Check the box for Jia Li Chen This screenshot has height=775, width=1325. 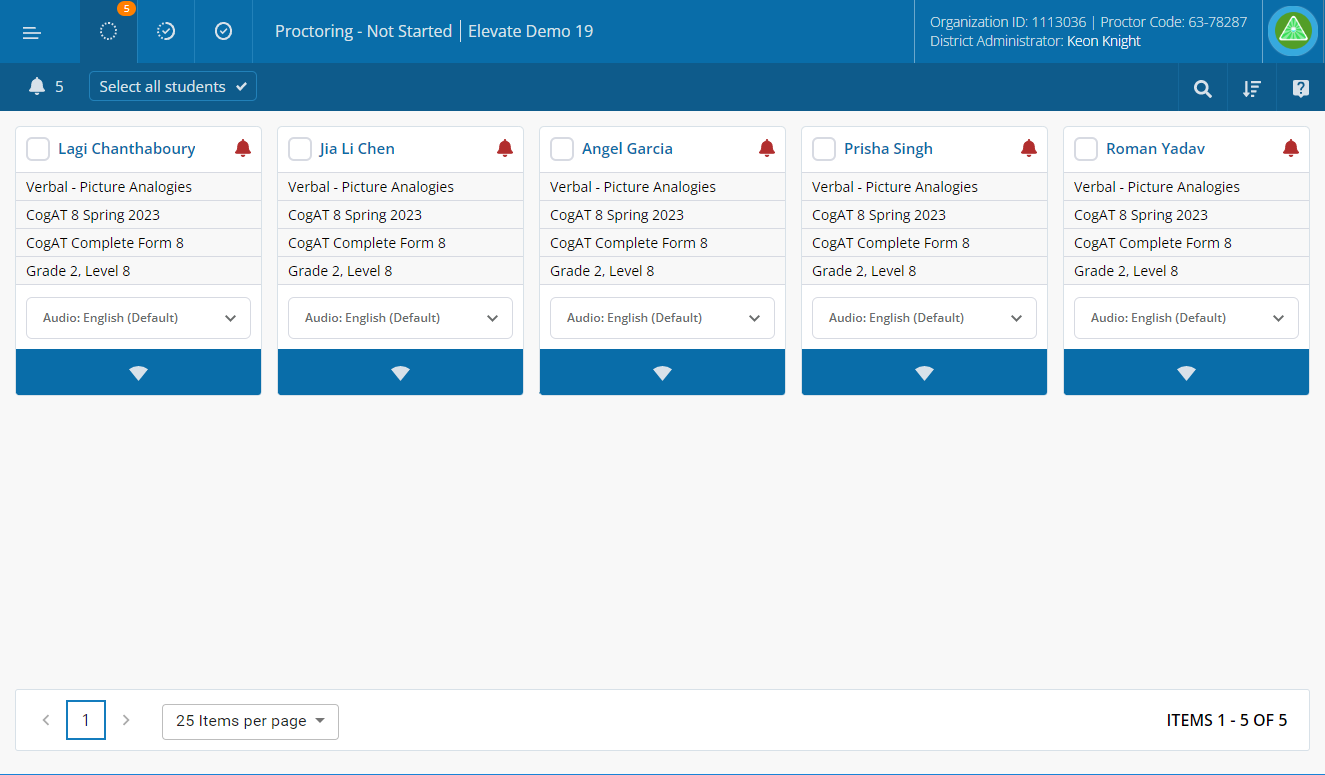(x=300, y=149)
